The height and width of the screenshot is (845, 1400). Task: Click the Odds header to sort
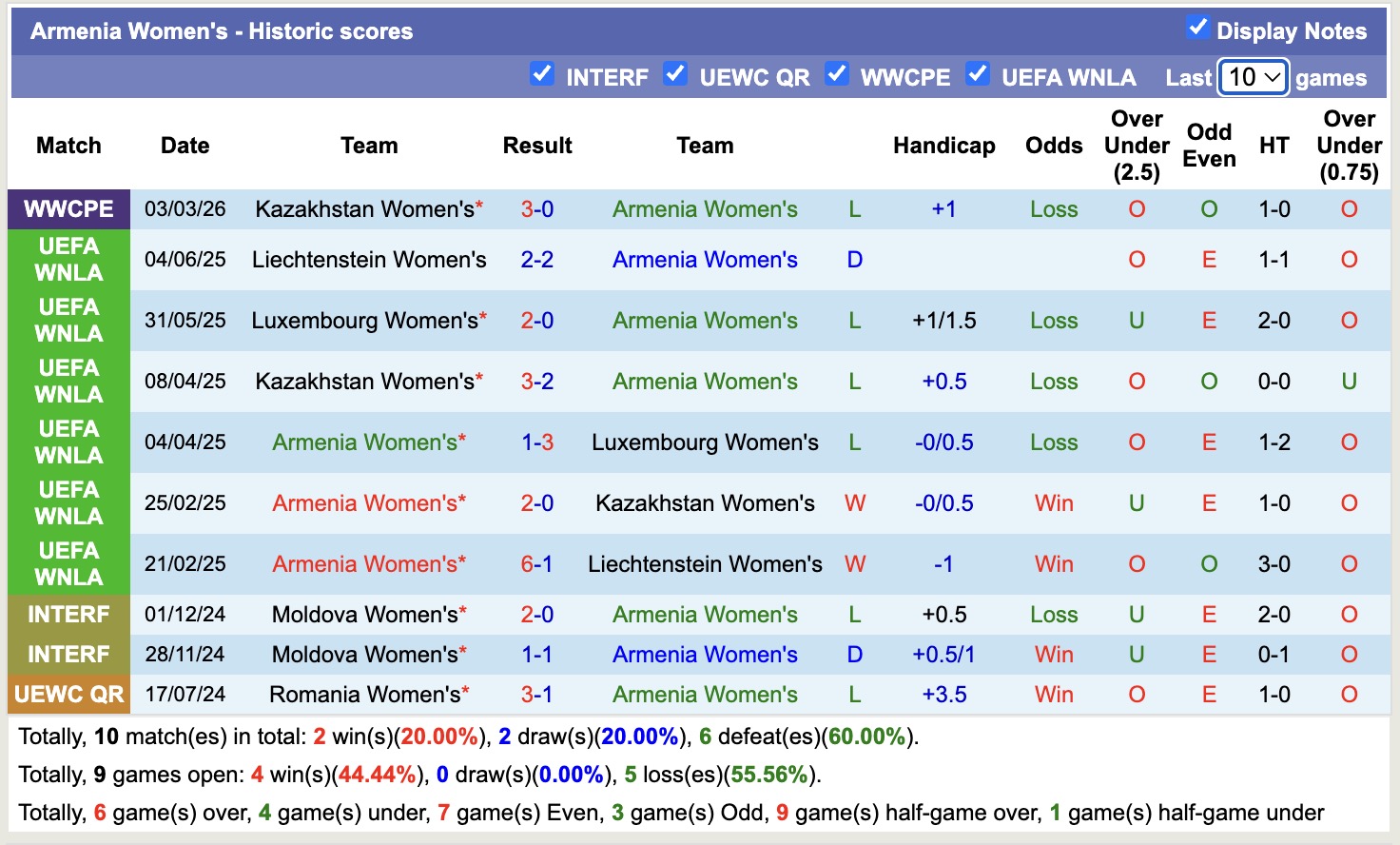[x=1054, y=146]
